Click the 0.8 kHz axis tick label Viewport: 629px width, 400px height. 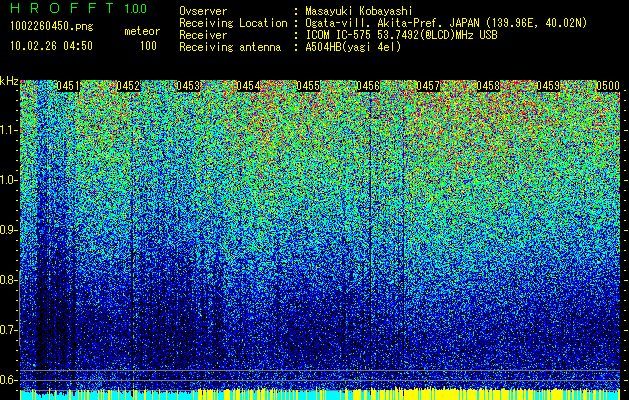point(9,280)
